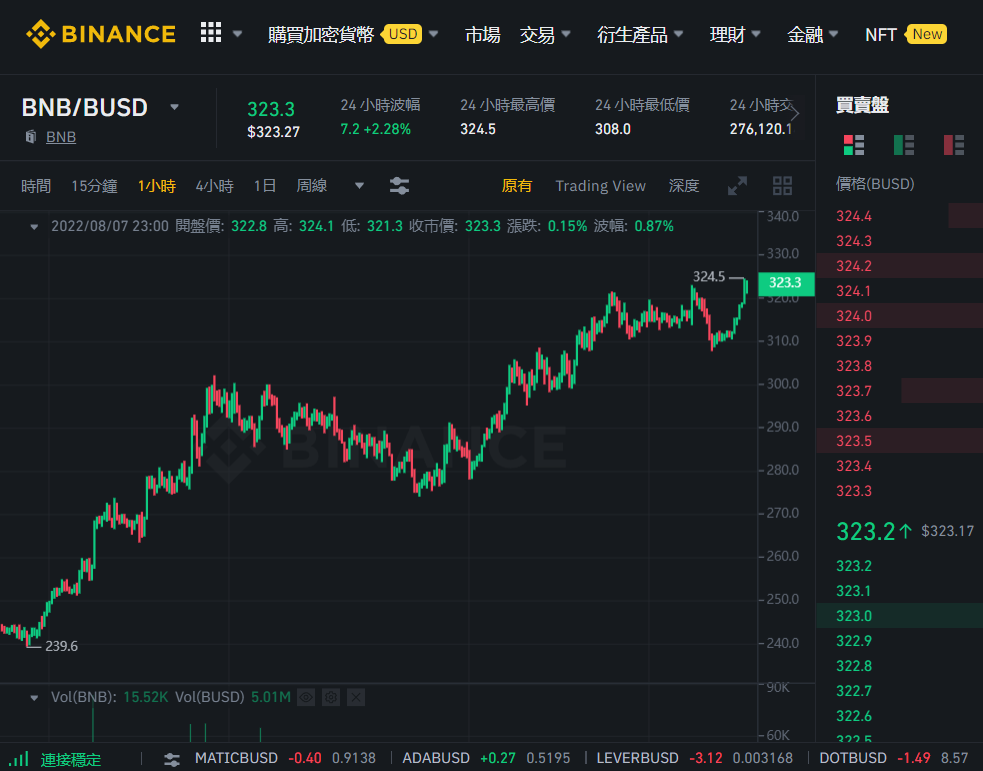983x771 pixels.
Task: Click the USD currency badge
Action: click(x=402, y=34)
